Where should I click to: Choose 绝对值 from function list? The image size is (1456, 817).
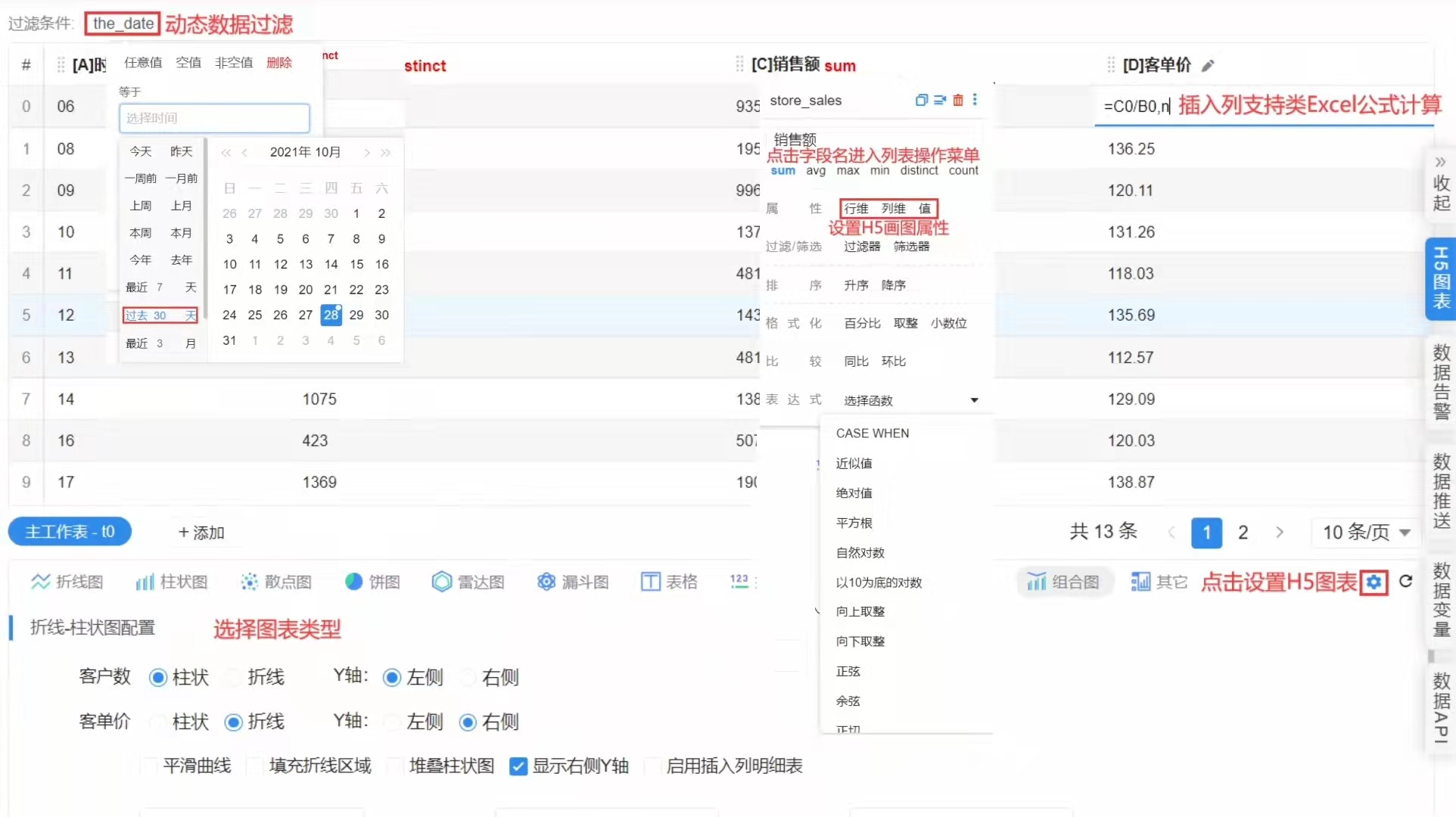854,493
